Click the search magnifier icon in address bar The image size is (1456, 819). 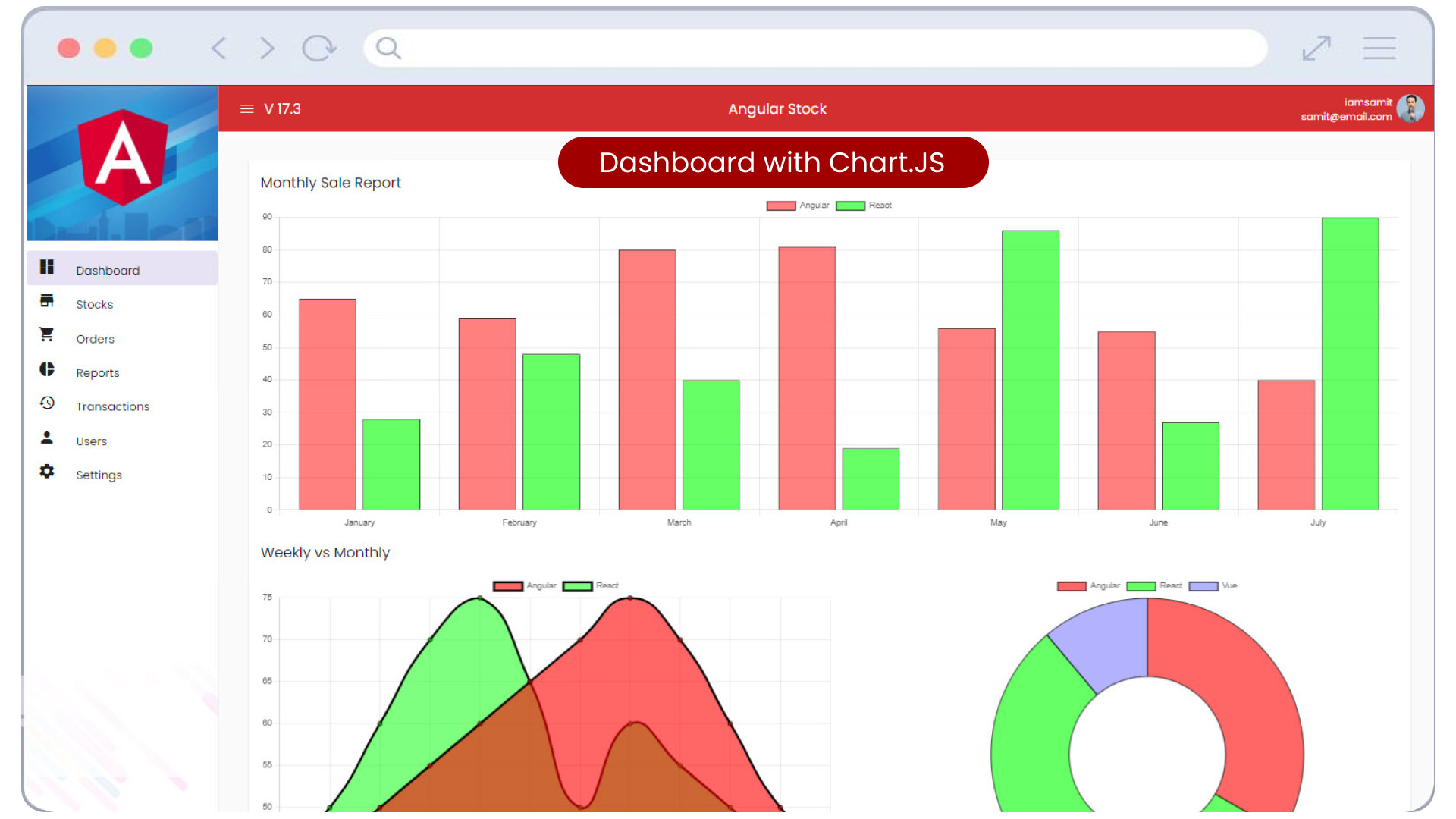(x=388, y=49)
